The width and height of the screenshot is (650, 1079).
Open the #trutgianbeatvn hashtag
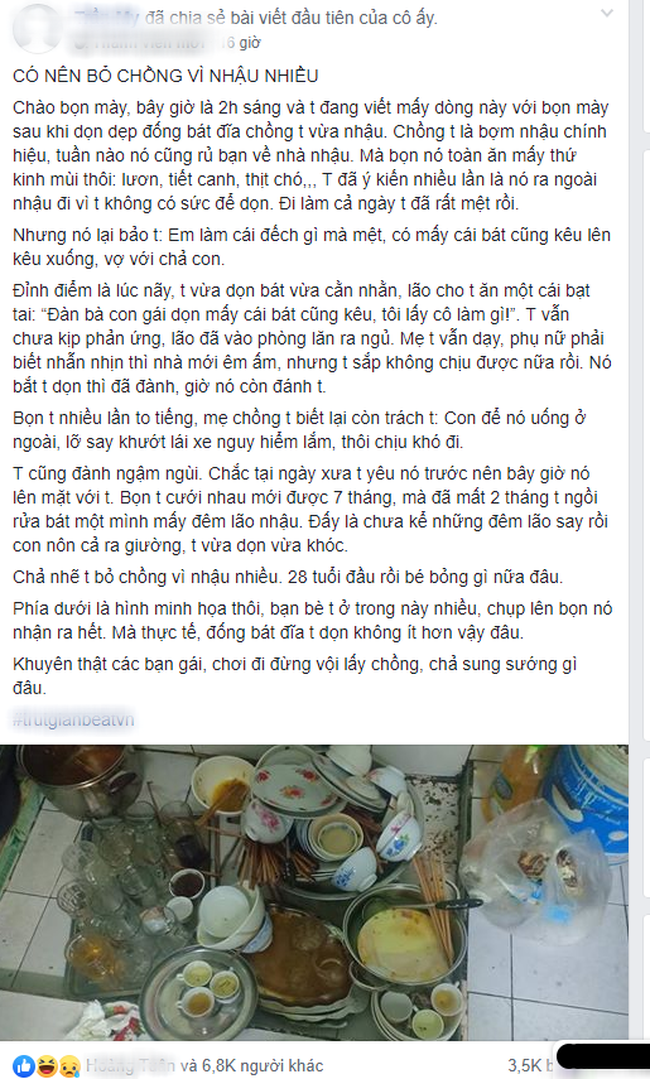[x=73, y=720]
